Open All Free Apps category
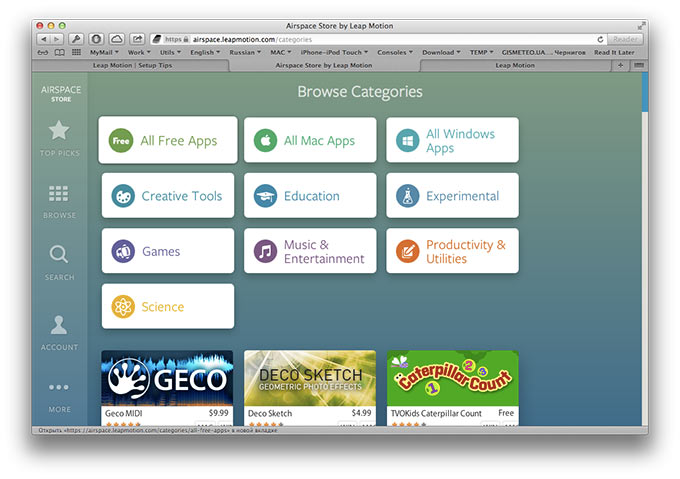The width and height of the screenshot is (680, 479). point(168,140)
